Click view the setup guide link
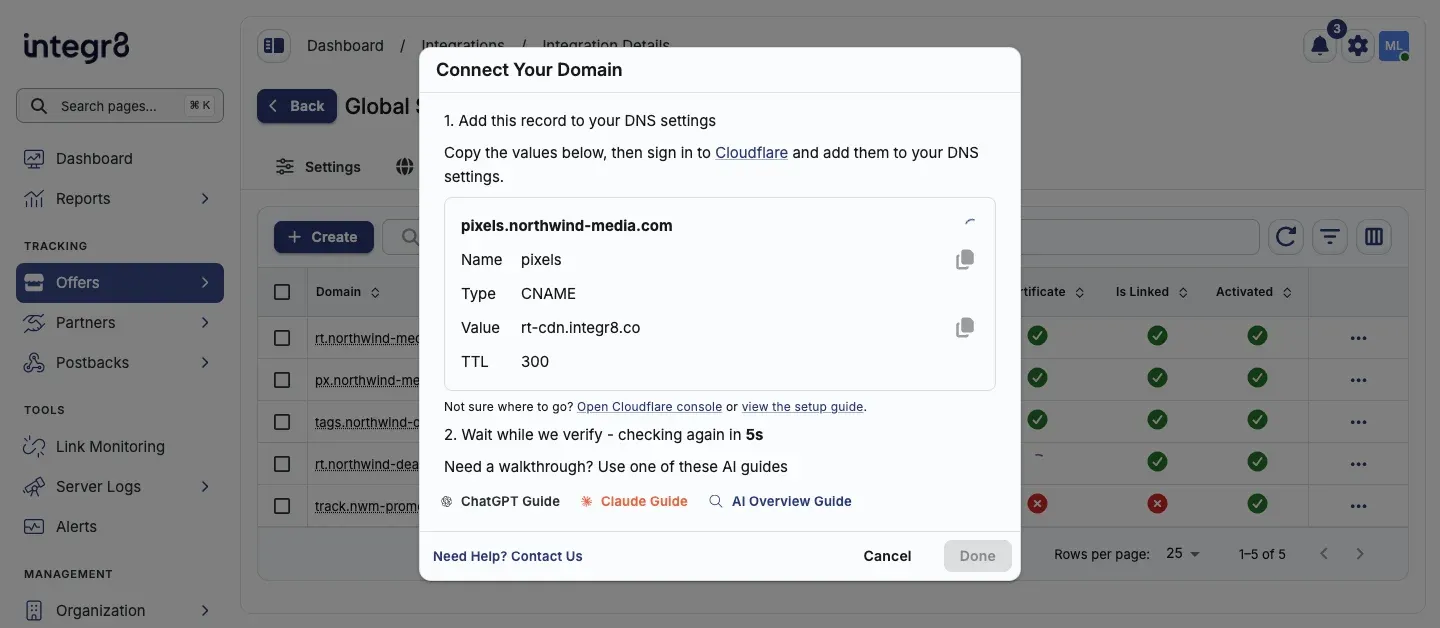The height and width of the screenshot is (628, 1440). (802, 407)
